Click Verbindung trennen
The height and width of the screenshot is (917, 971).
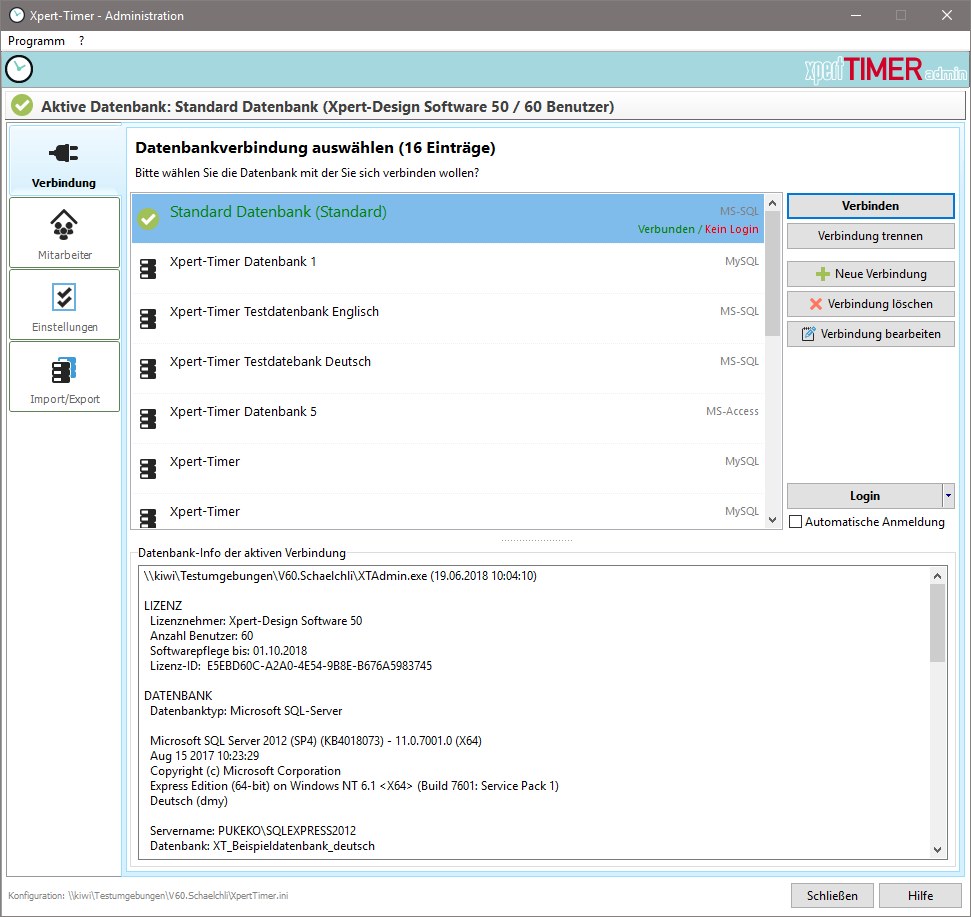tap(870, 236)
